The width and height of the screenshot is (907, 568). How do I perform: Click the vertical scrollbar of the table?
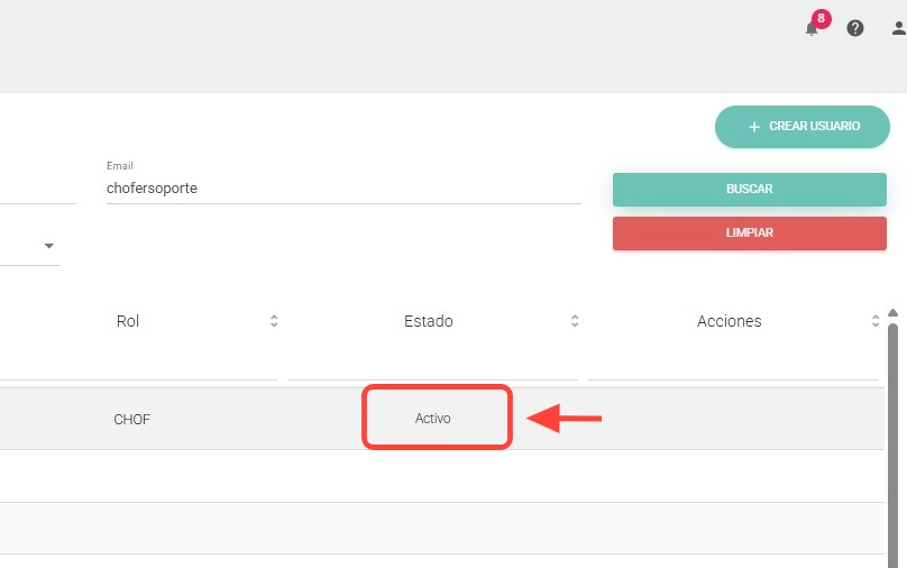point(892,440)
